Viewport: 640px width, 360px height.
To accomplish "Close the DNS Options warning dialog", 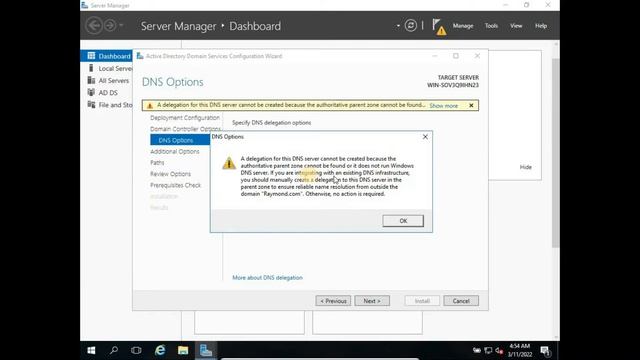I will click(425, 137).
